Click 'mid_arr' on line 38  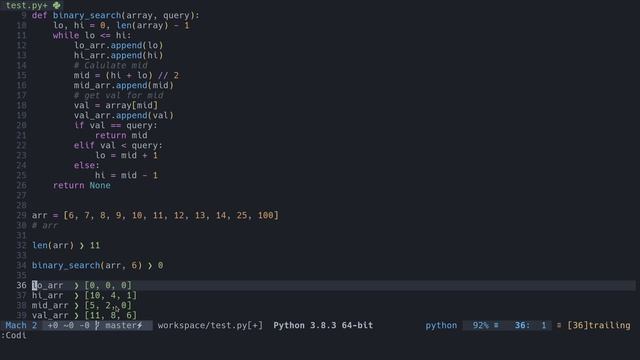coord(50,305)
